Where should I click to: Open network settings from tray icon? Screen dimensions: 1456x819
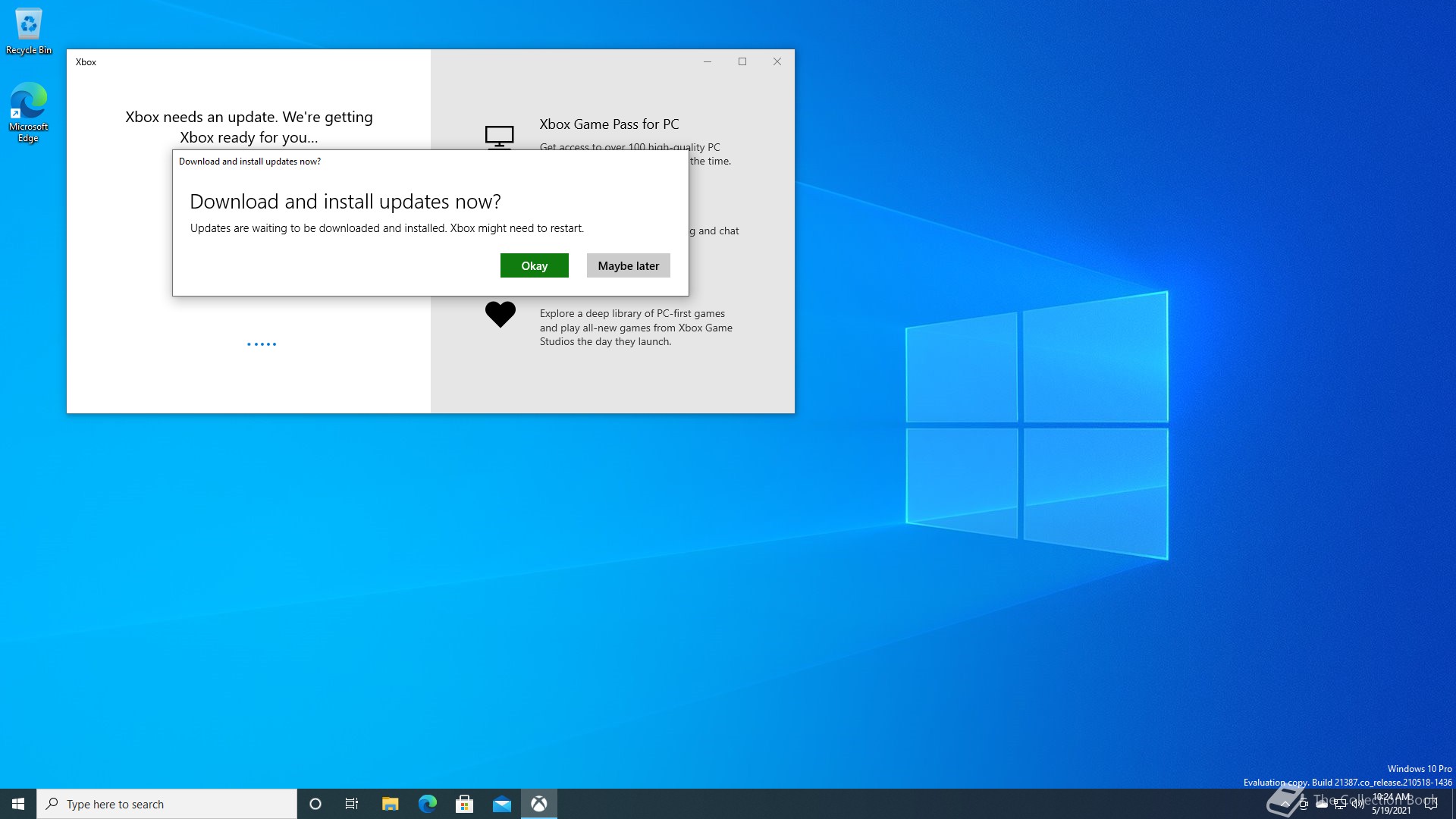click(1340, 804)
